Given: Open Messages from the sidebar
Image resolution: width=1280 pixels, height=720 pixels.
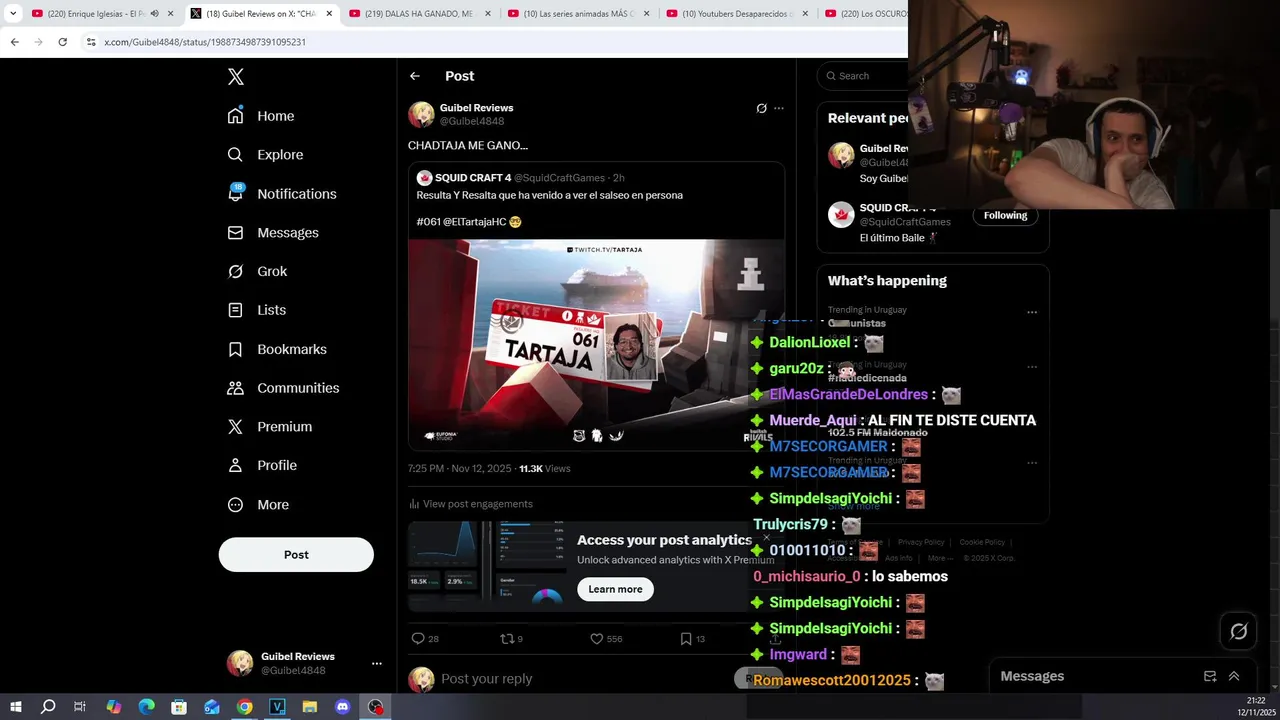Looking at the screenshot, I should click(x=273, y=233).
